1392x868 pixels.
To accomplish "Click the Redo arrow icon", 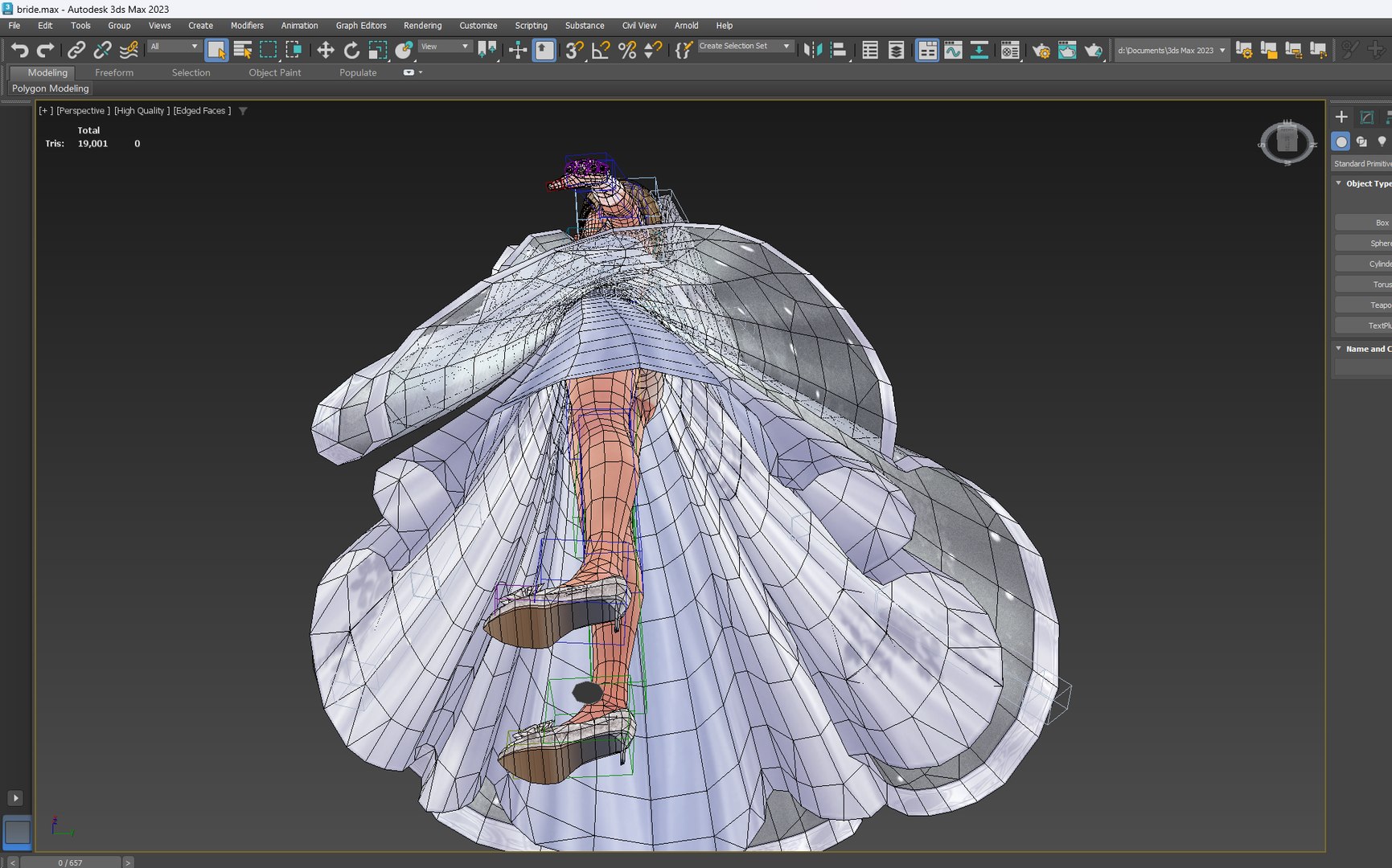I will 46,51.
